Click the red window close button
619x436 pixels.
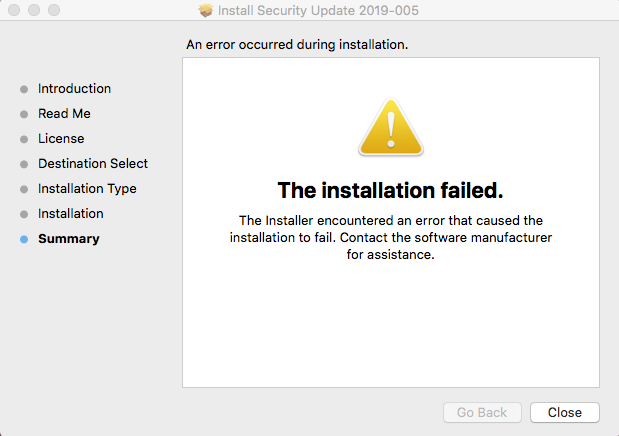click(13, 10)
